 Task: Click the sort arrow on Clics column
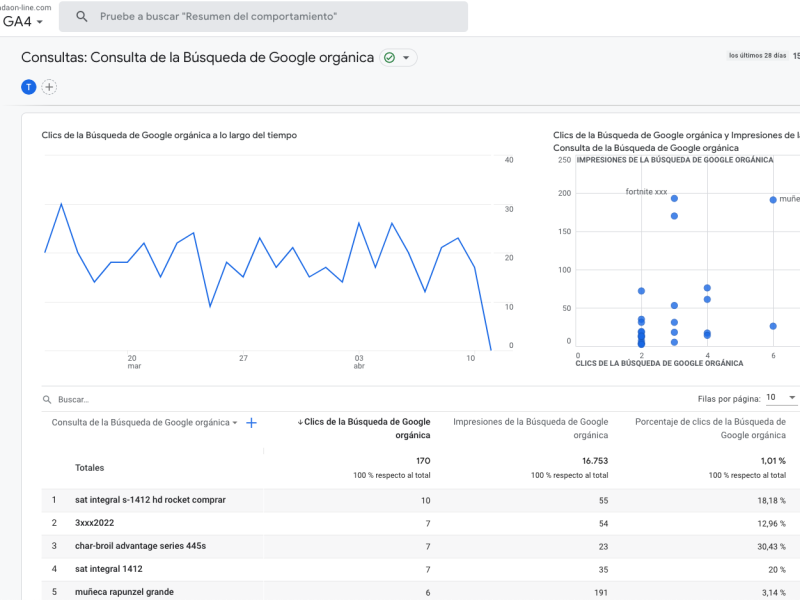pos(301,422)
